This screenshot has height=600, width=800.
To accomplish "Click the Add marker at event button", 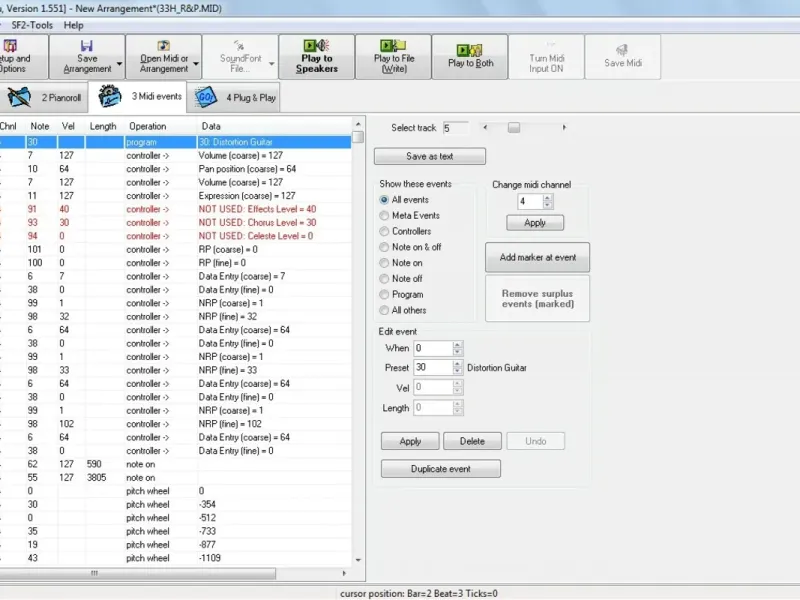I will click(x=537, y=257).
